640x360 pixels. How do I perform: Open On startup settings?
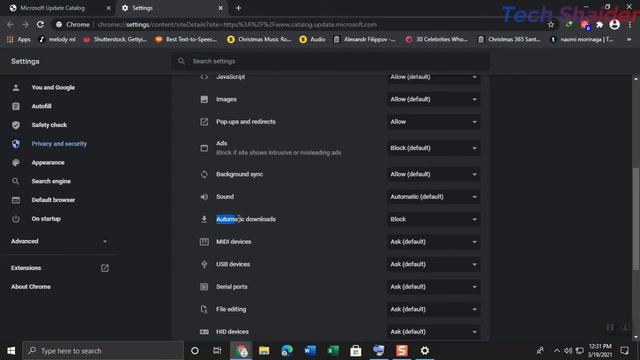[x=46, y=219]
